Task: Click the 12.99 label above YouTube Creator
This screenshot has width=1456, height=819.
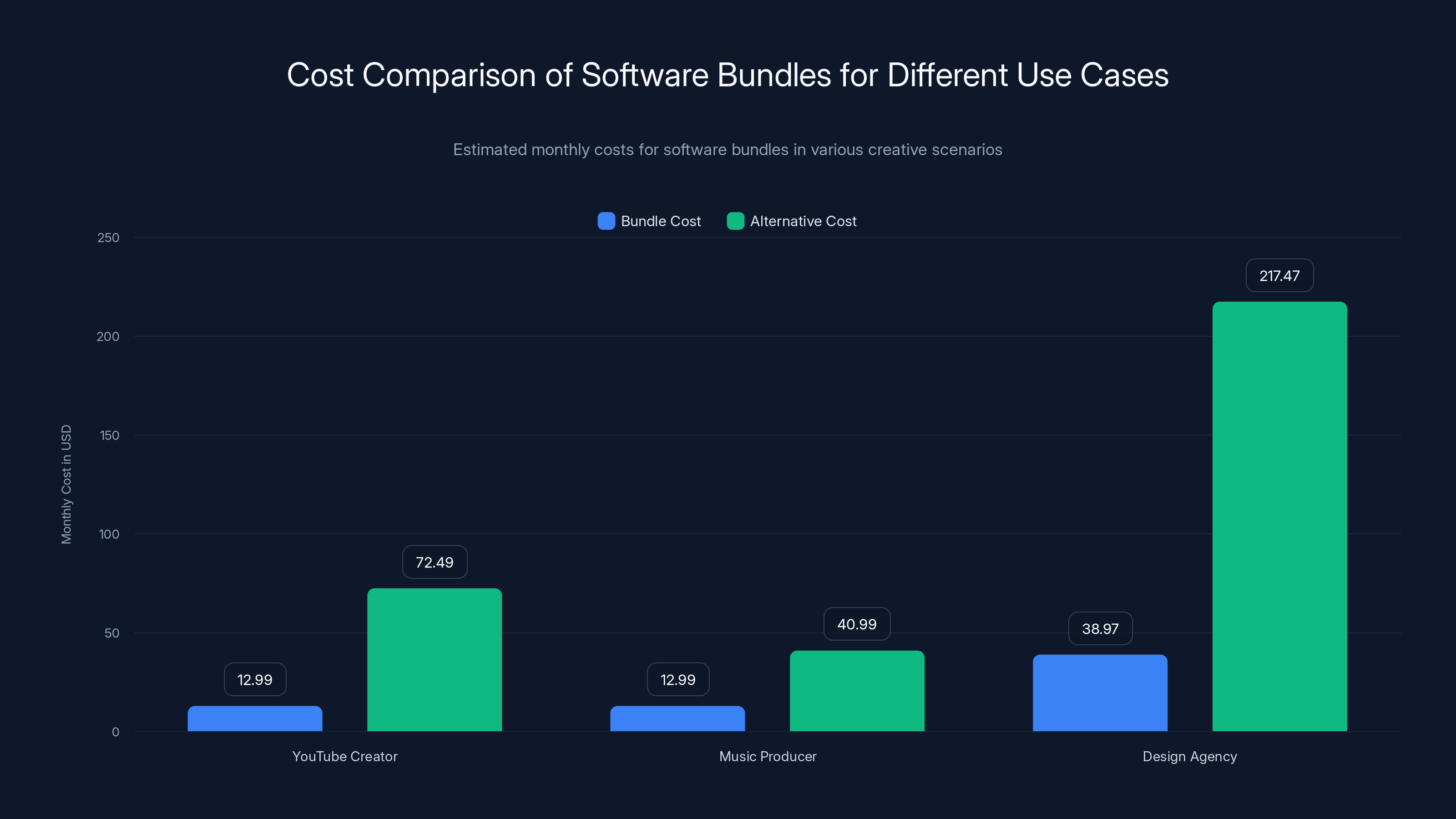Action: (254, 679)
